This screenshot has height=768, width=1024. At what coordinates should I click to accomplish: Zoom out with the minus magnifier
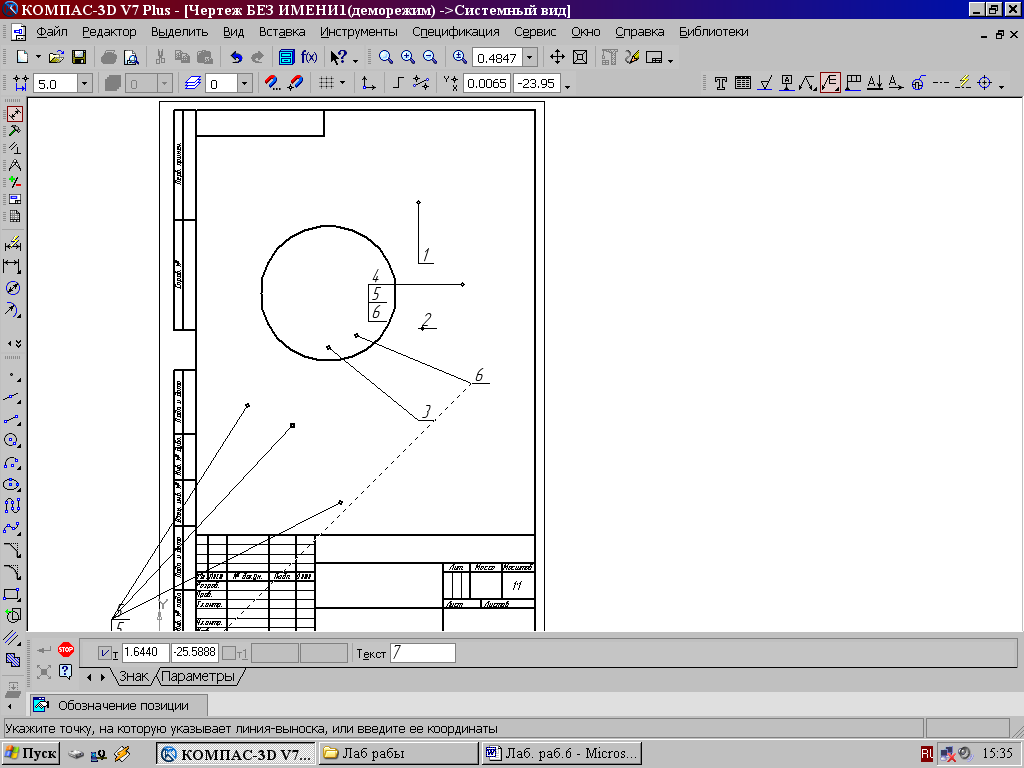coord(429,57)
